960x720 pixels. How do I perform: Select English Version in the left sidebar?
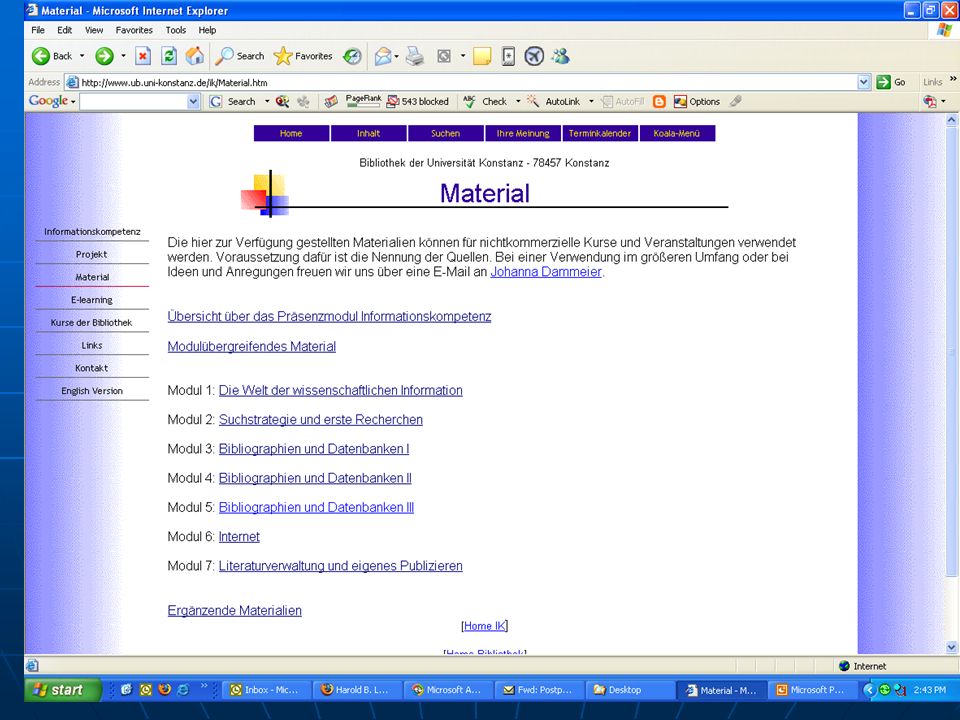[x=92, y=391]
